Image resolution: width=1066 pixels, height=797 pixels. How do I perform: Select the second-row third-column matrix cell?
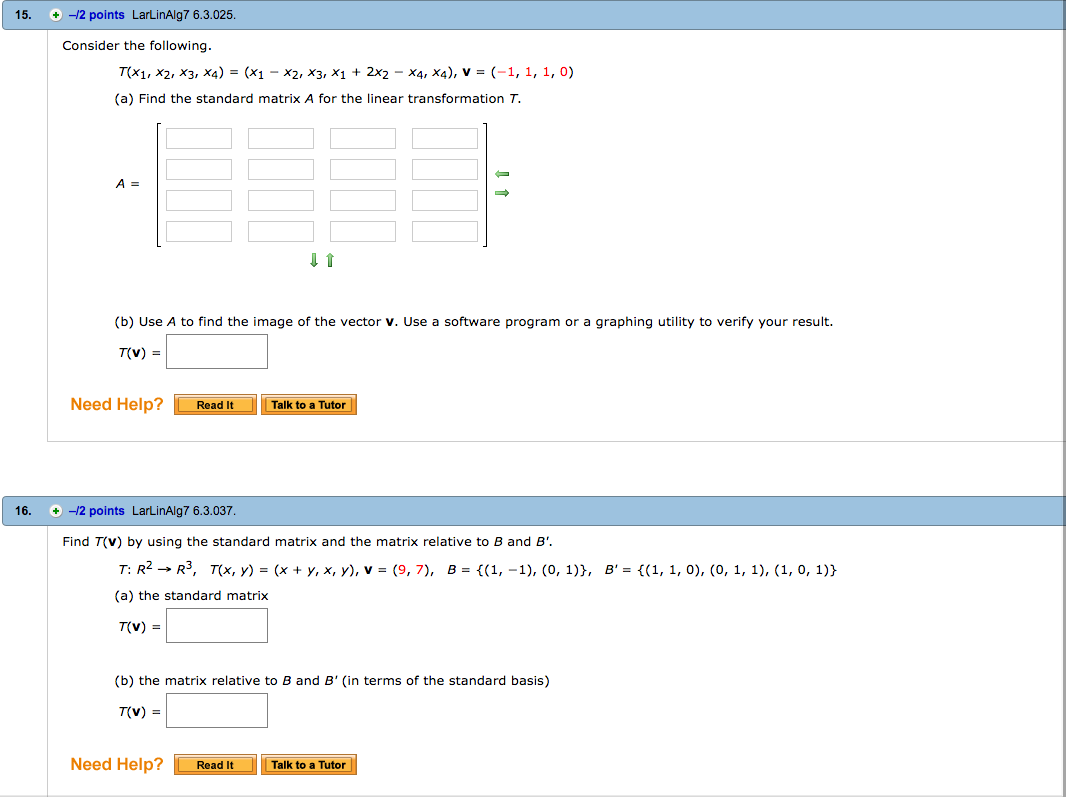(x=362, y=169)
